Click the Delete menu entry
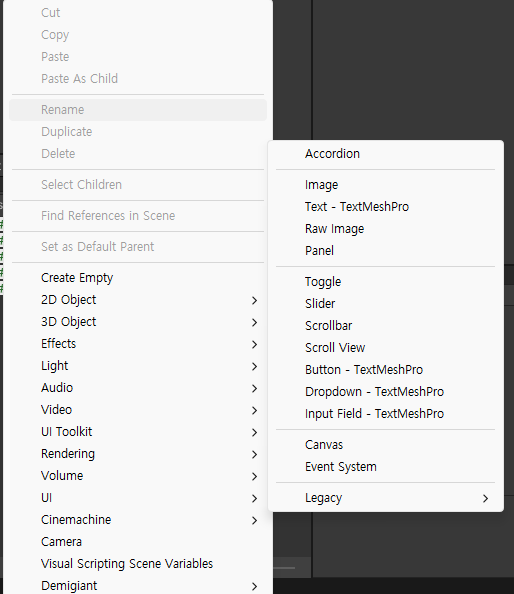Viewport: 514px width, 594px height. (138, 153)
